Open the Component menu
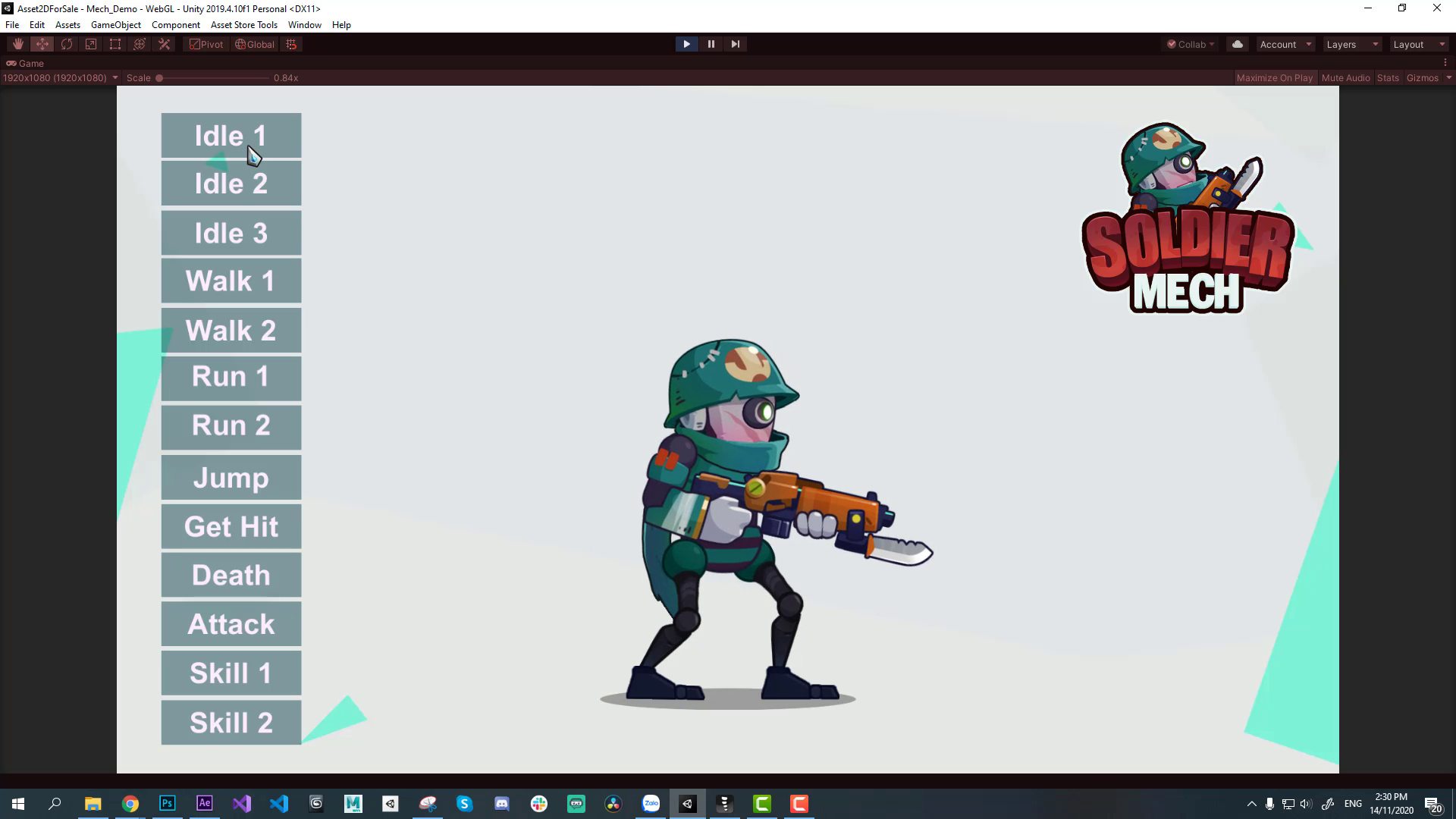 point(176,24)
